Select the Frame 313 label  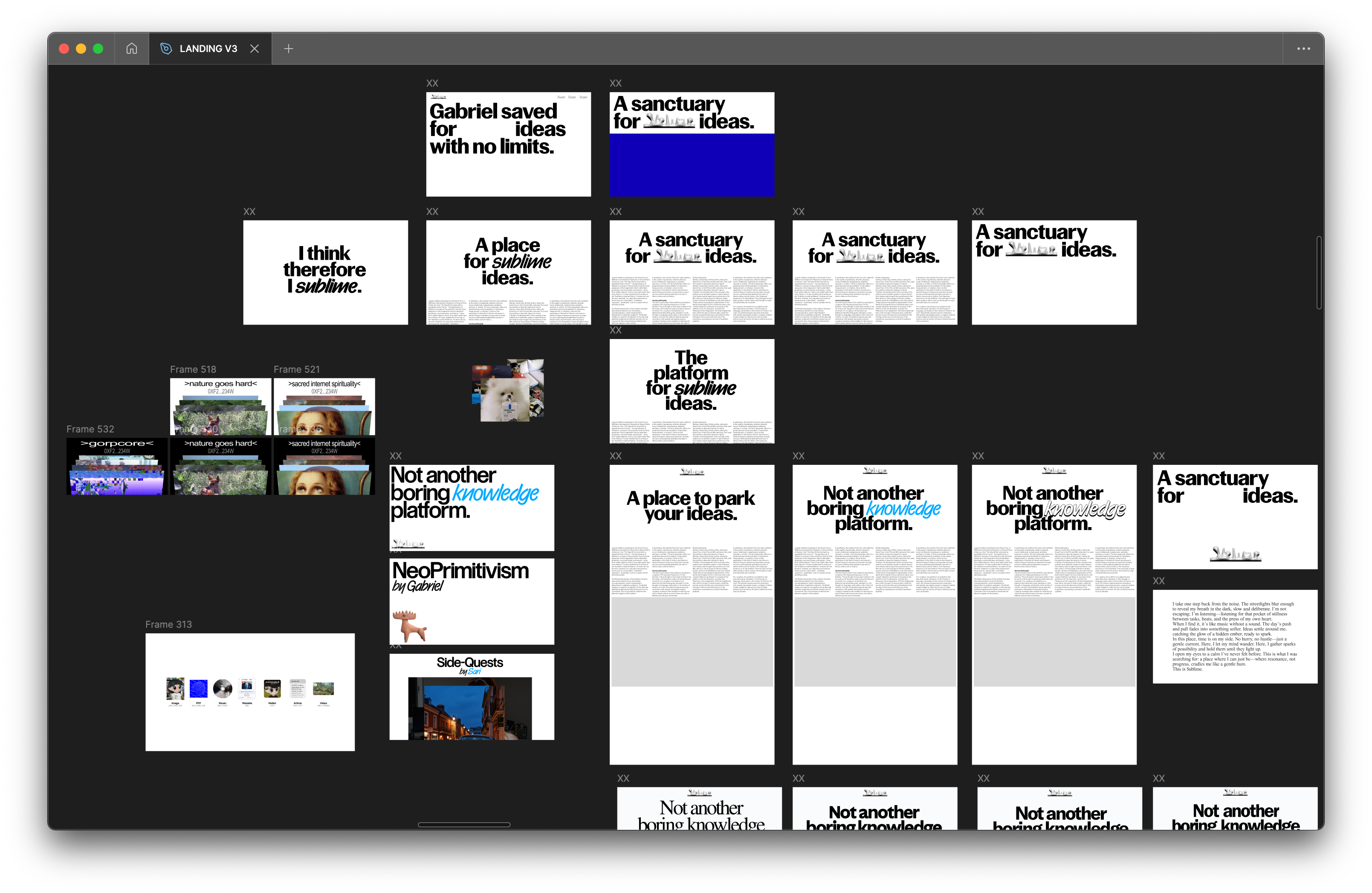(x=168, y=624)
